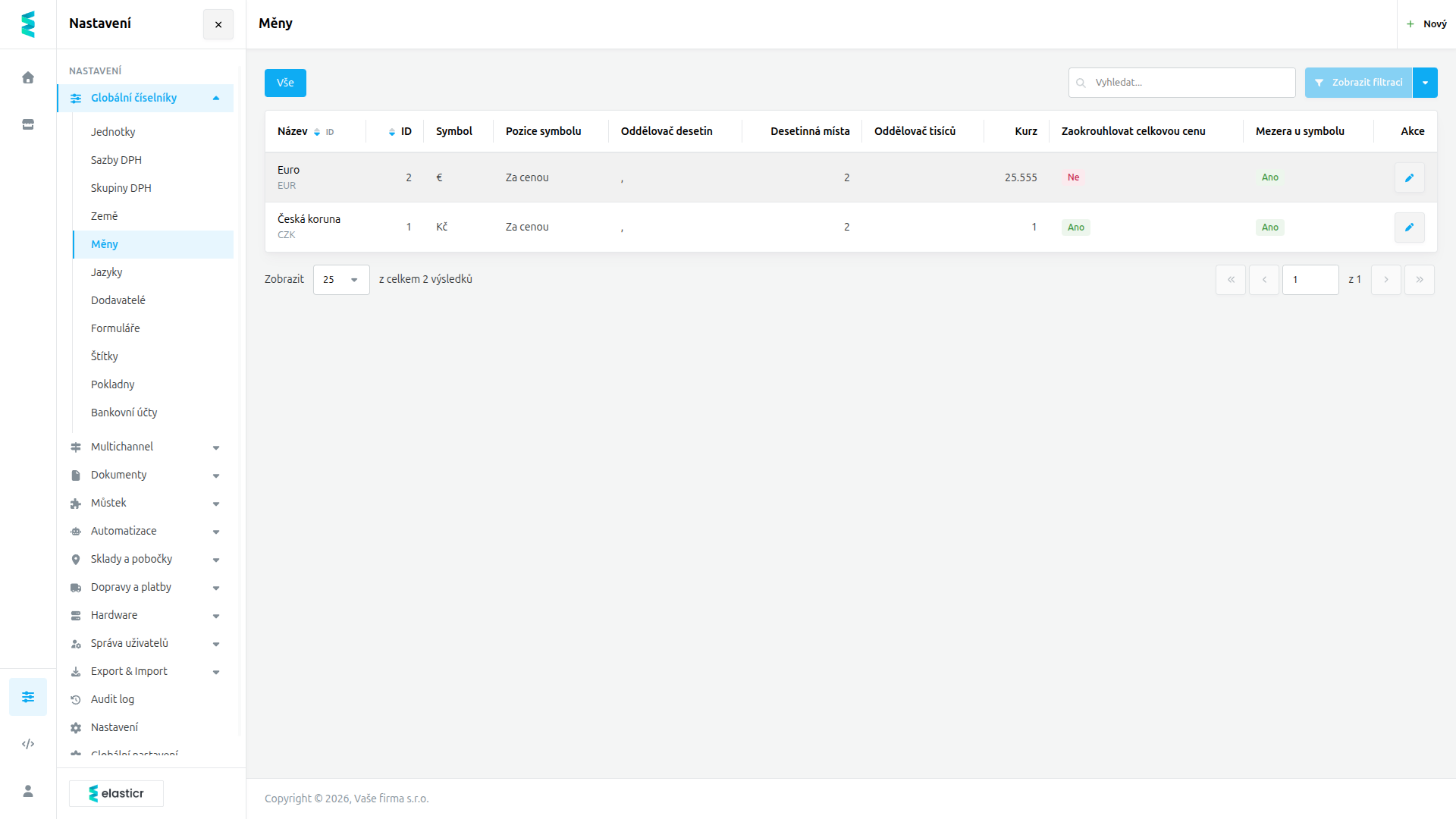Open the developer code icon
Screen dimensions: 1456x819
(28, 744)
